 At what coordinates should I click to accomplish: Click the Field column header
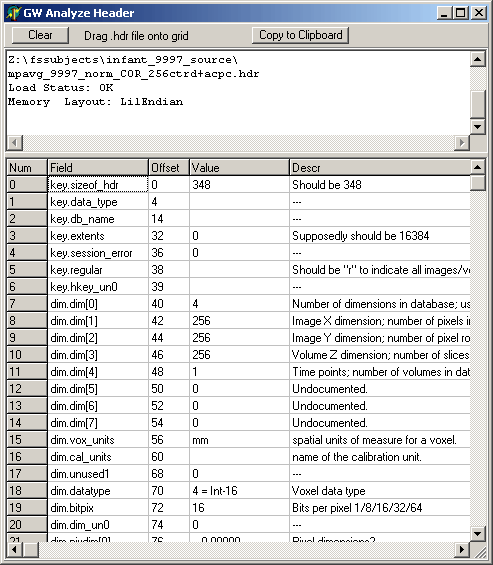98,168
